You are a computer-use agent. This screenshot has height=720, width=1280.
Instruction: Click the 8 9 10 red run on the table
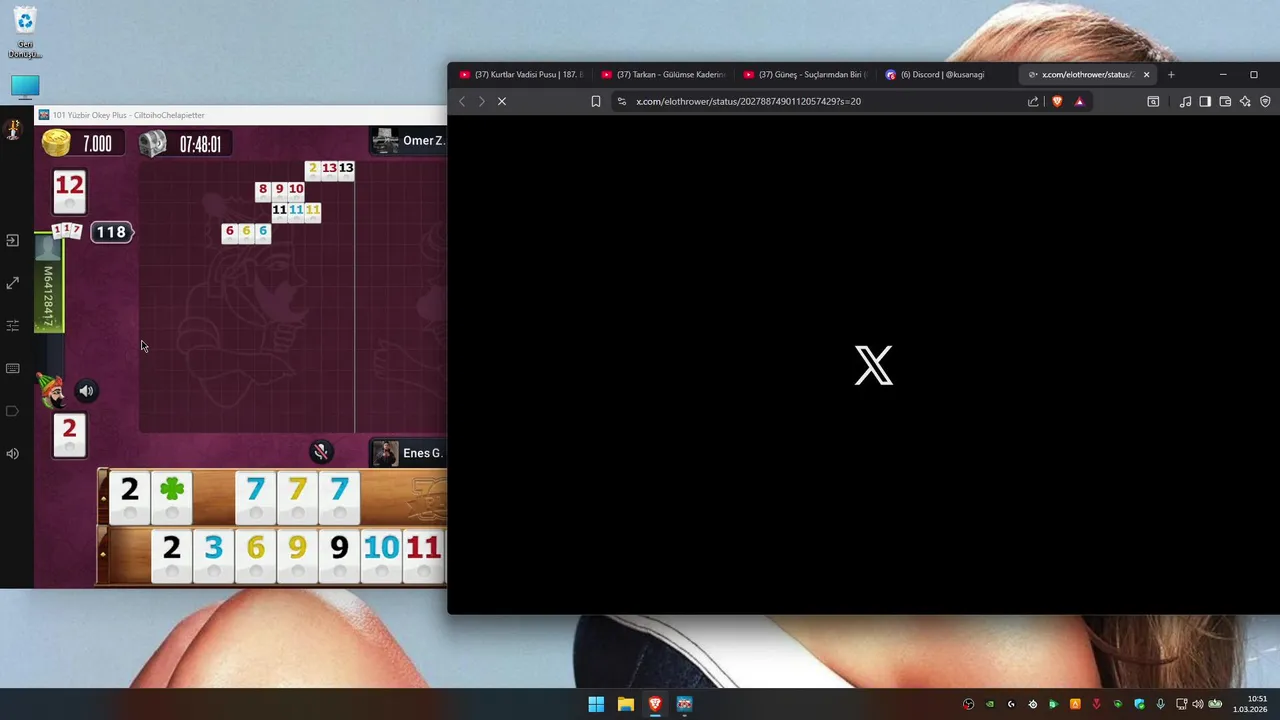click(x=279, y=190)
